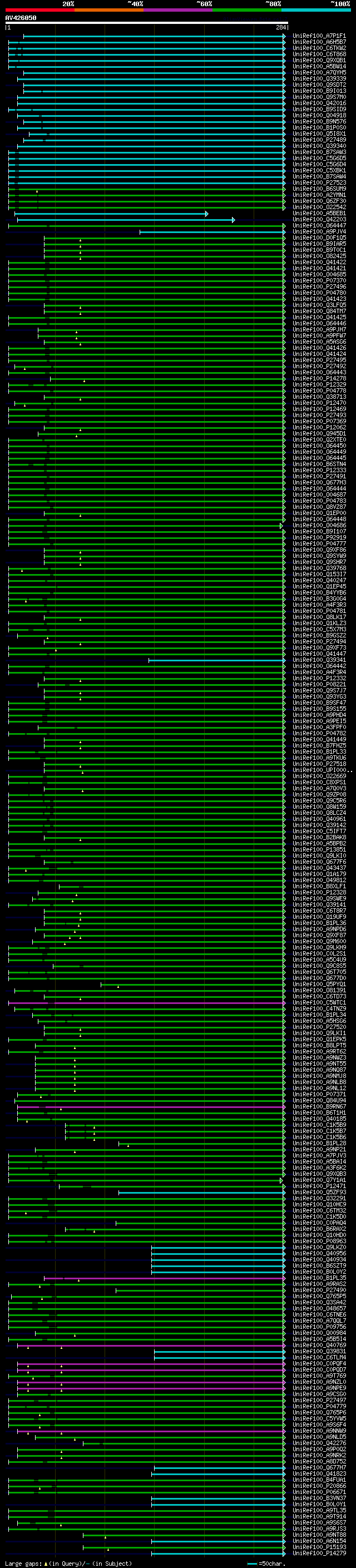Click the UniRef100_P04780 label
This screenshot has height=1568, width=356.
(319, 293)
